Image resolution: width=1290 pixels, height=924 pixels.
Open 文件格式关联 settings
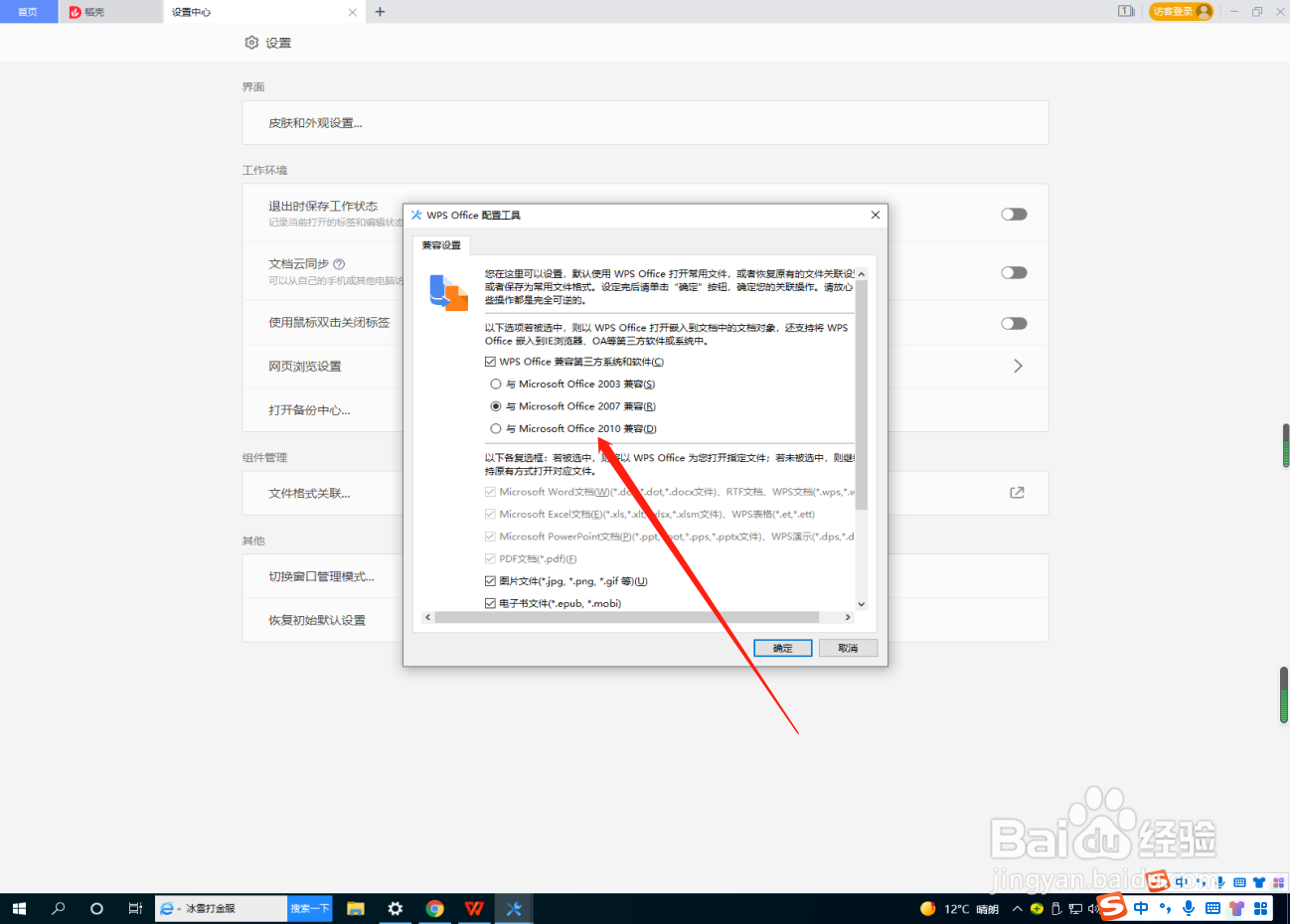point(309,493)
